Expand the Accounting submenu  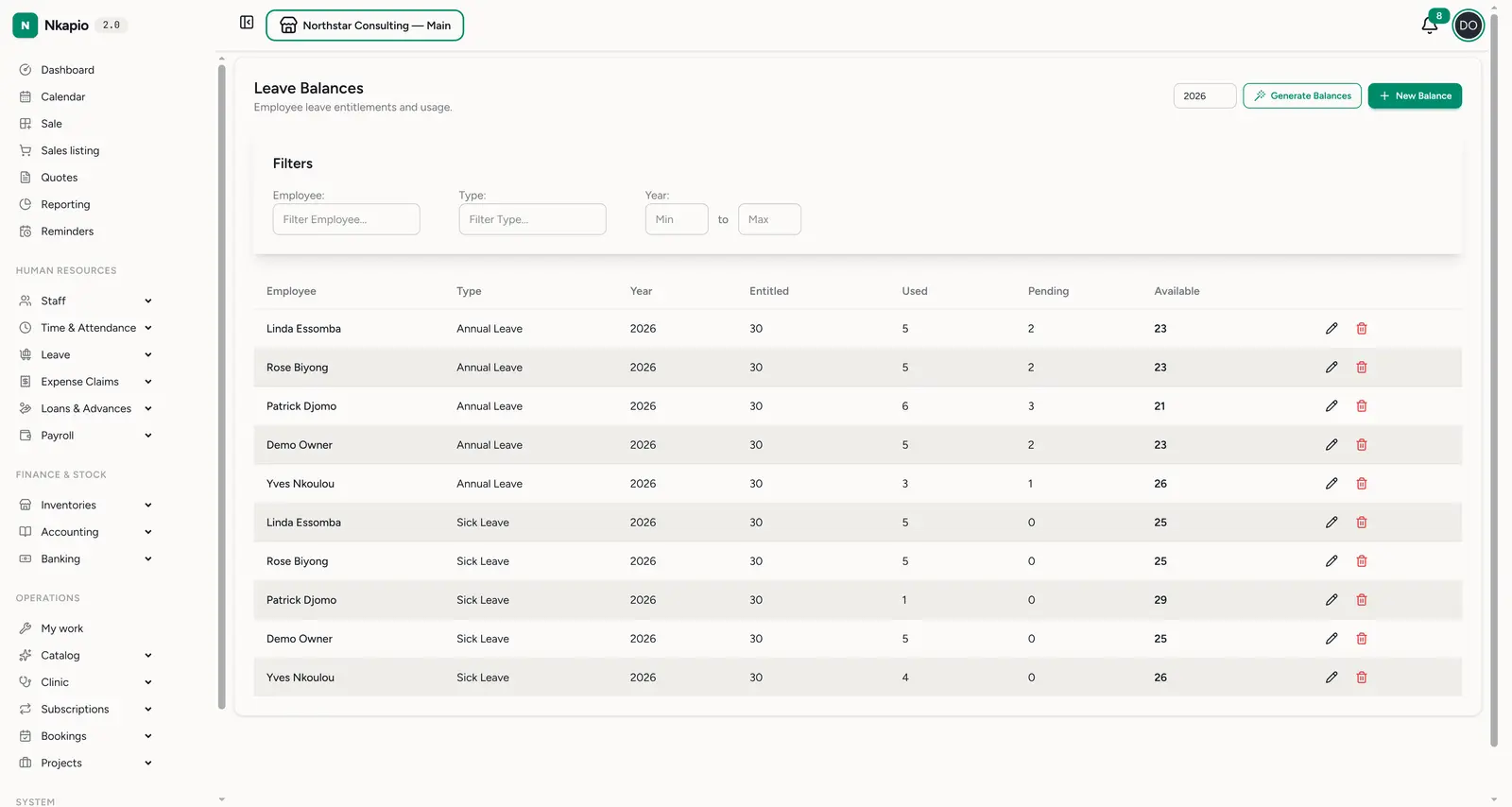[x=85, y=532]
